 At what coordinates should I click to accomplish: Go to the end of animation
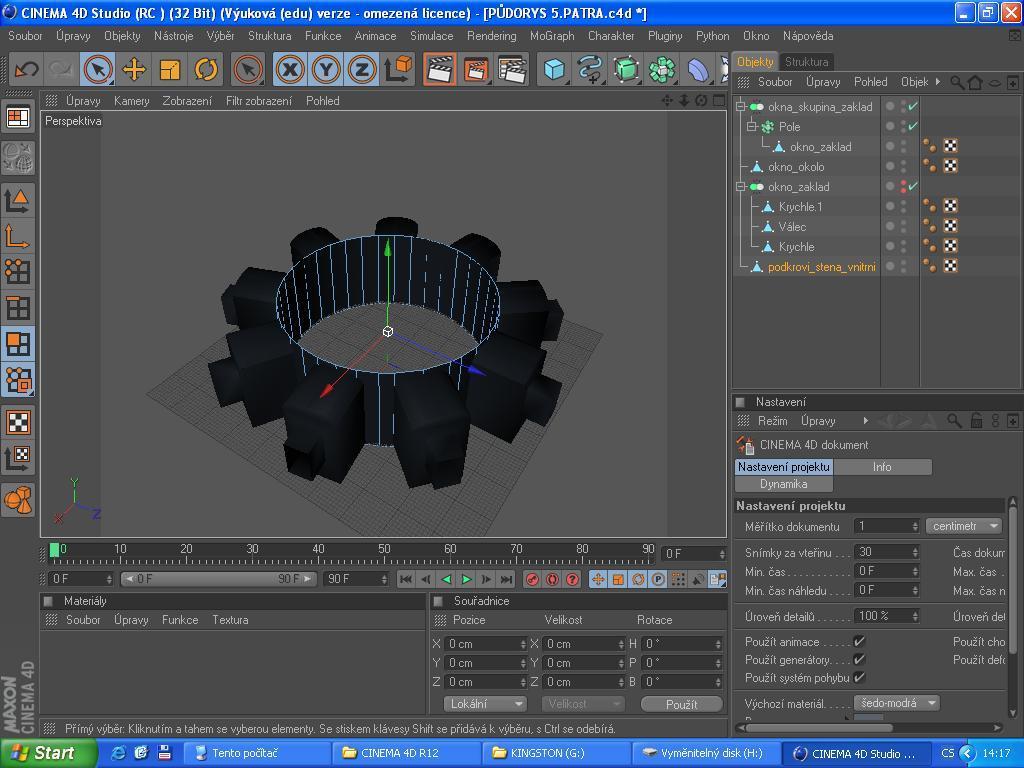[x=507, y=579]
